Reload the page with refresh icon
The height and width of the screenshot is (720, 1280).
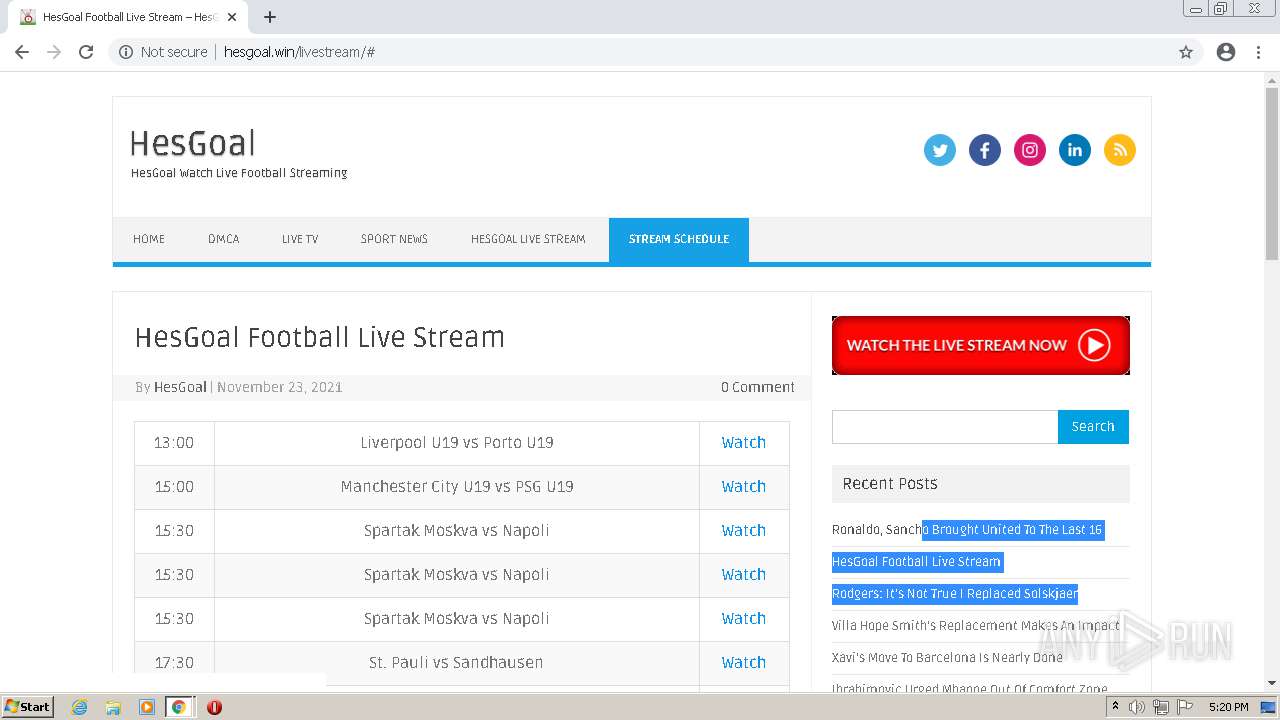[x=86, y=52]
